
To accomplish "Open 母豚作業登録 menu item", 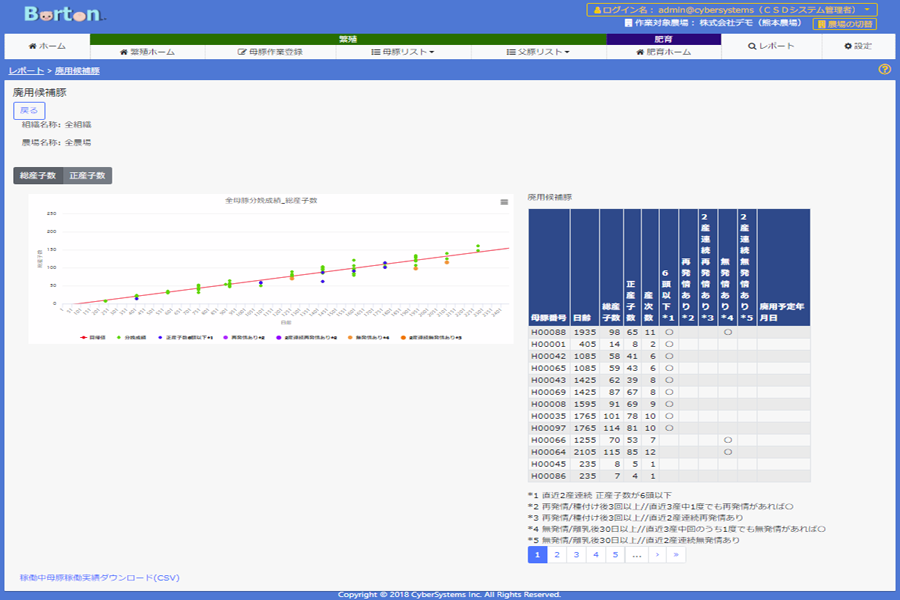I will pyautogui.click(x=270, y=52).
